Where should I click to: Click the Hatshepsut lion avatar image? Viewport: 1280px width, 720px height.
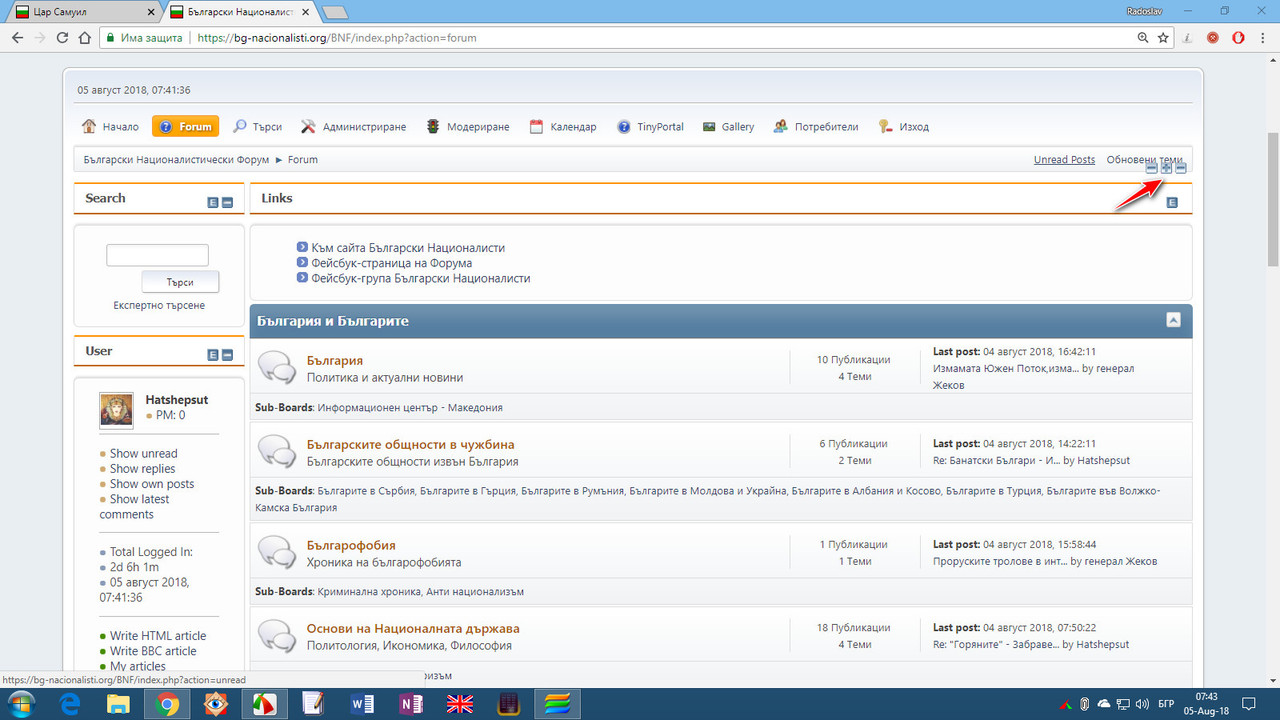[116, 410]
